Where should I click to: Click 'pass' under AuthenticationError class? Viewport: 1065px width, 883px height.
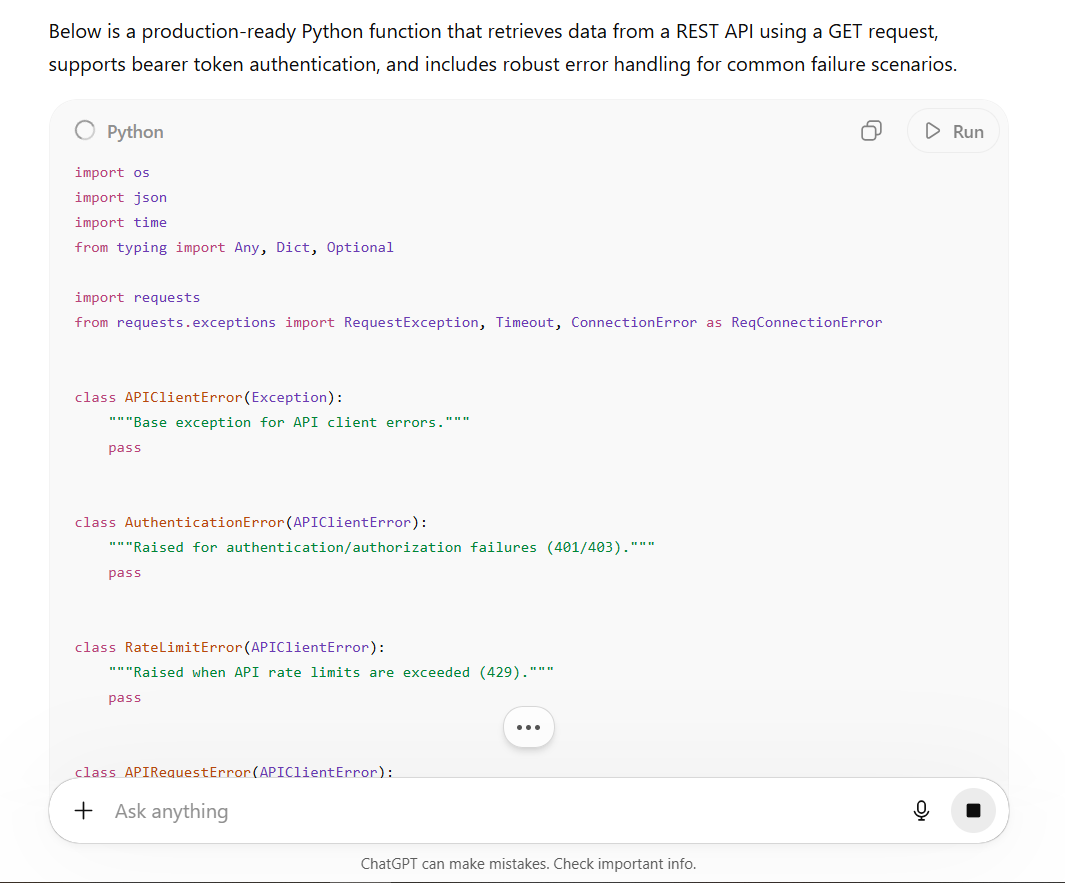(125, 573)
